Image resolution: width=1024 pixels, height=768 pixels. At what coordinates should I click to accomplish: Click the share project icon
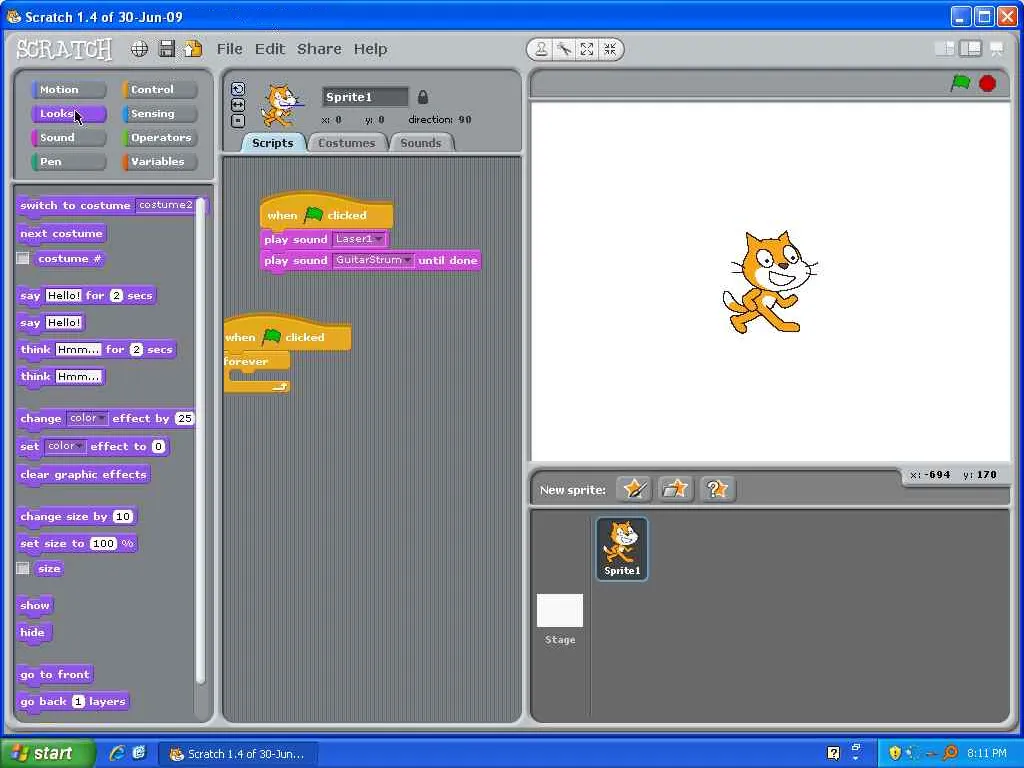pyautogui.click(x=193, y=49)
